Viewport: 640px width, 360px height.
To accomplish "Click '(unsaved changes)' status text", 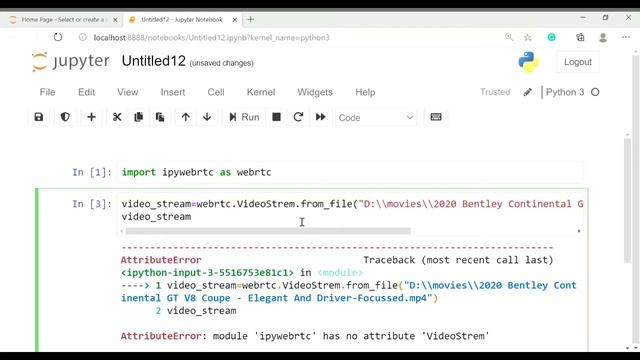I will 222,63.
